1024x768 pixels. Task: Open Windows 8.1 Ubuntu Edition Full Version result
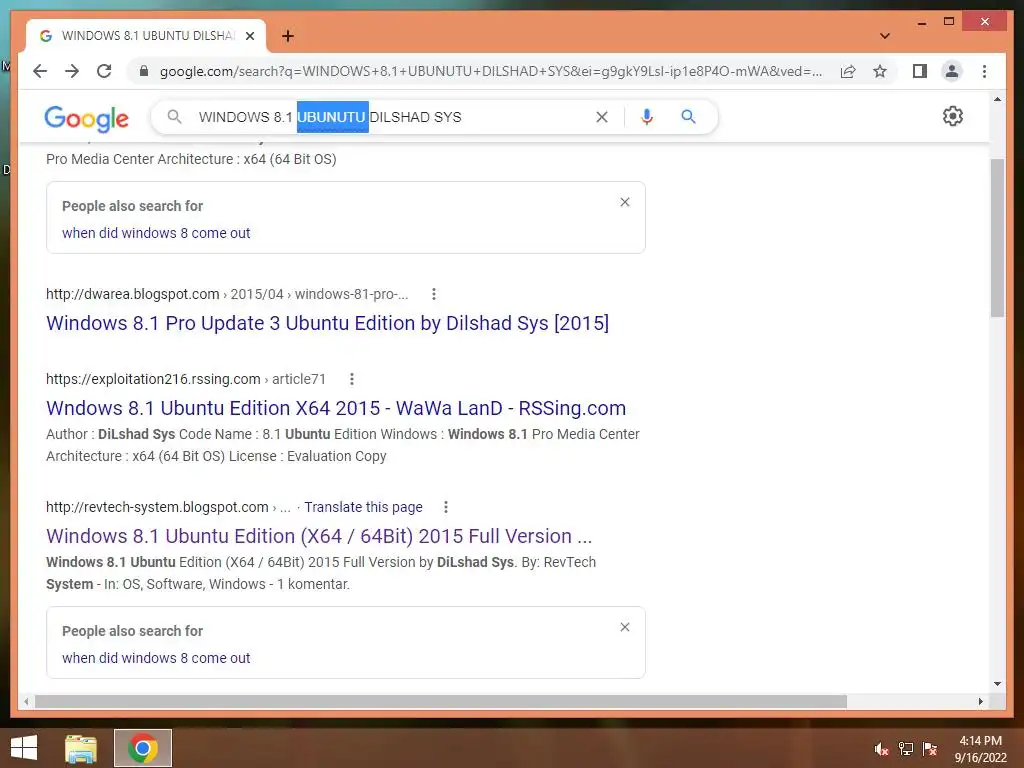319,536
